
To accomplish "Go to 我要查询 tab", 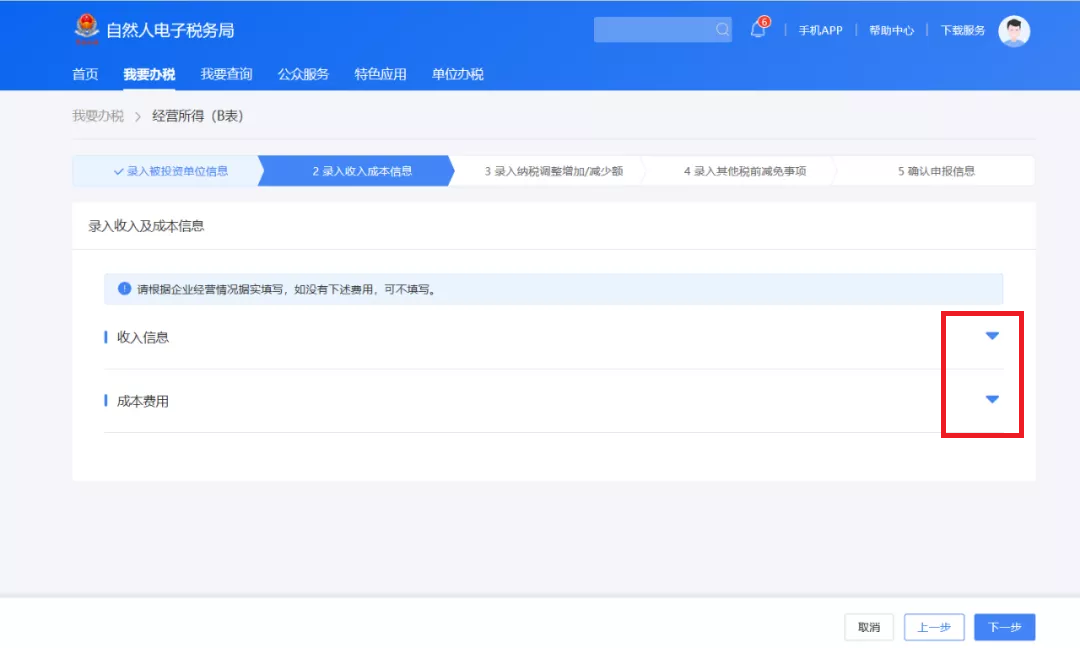I will [226, 74].
